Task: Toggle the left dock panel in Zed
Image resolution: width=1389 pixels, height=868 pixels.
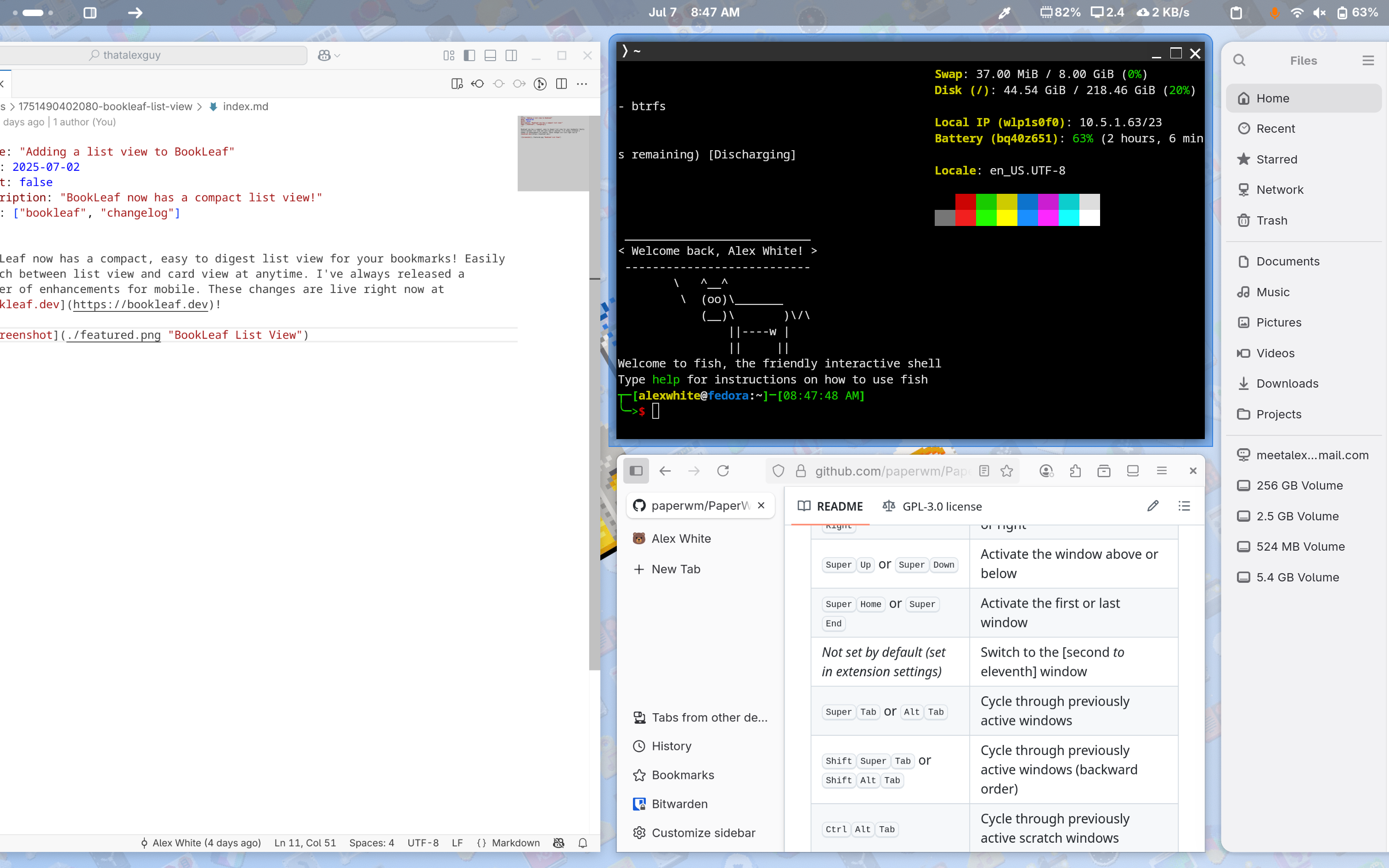Action: [x=469, y=55]
